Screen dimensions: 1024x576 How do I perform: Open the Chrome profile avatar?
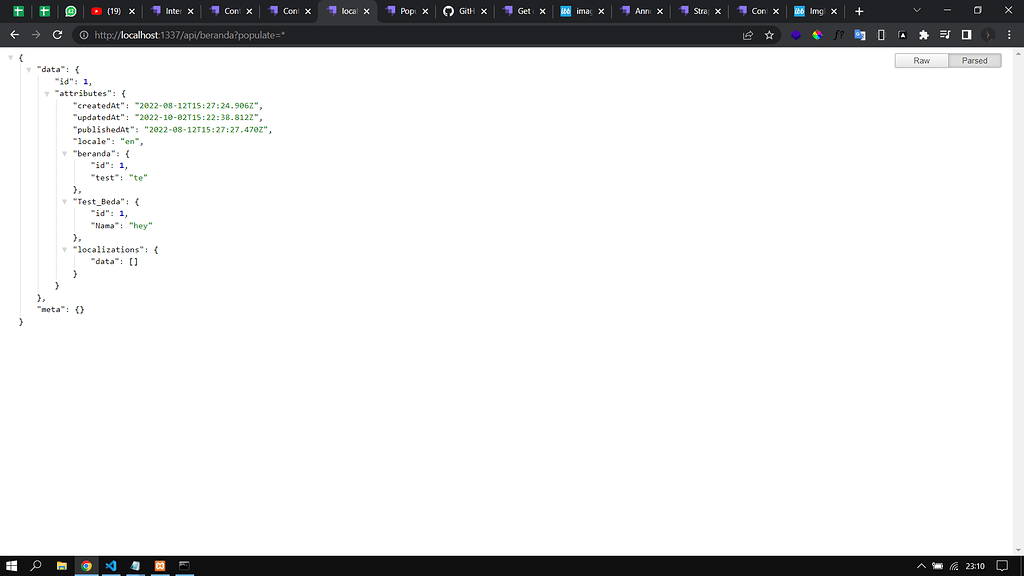coord(988,35)
